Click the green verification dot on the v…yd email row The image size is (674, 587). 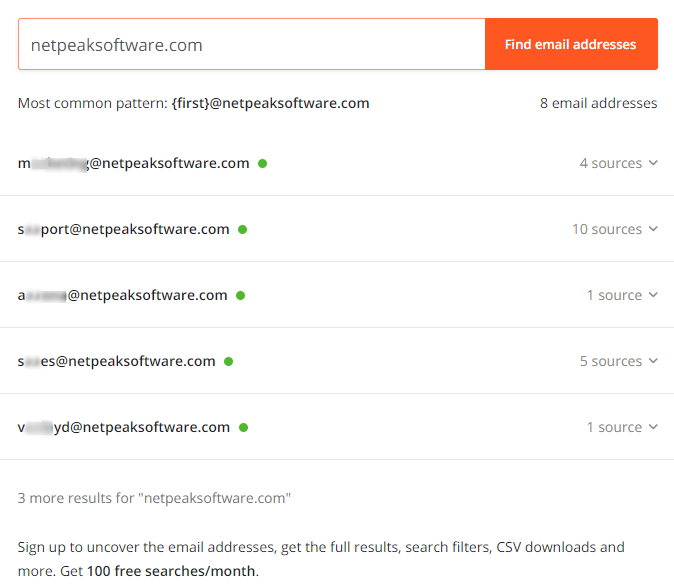244,428
